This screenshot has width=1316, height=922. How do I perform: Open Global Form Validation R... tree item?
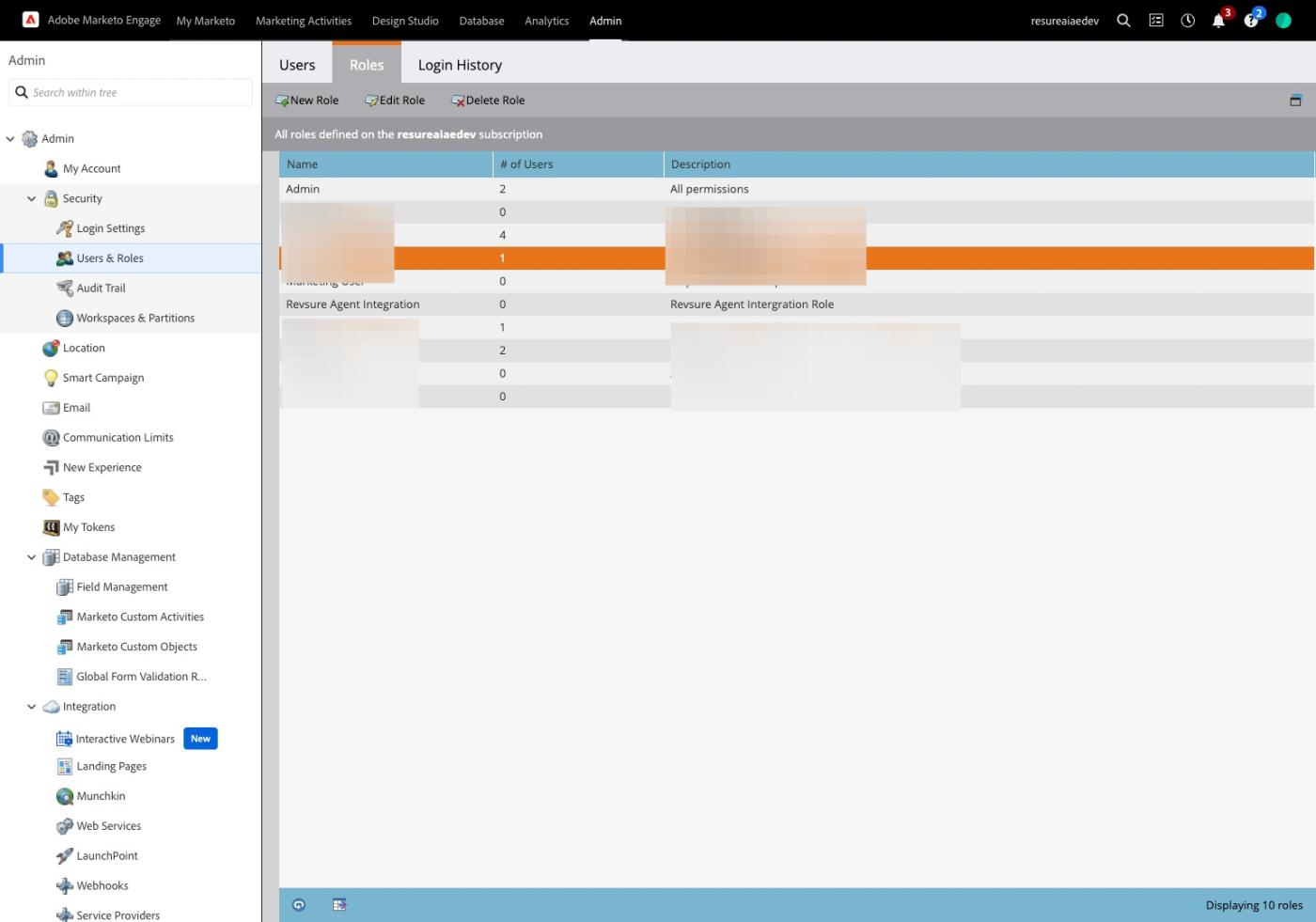pyautogui.click(x=142, y=677)
